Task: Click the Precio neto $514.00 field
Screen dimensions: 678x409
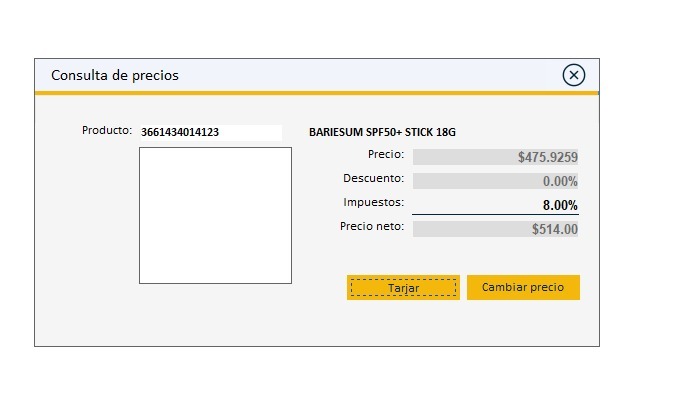Action: point(495,229)
